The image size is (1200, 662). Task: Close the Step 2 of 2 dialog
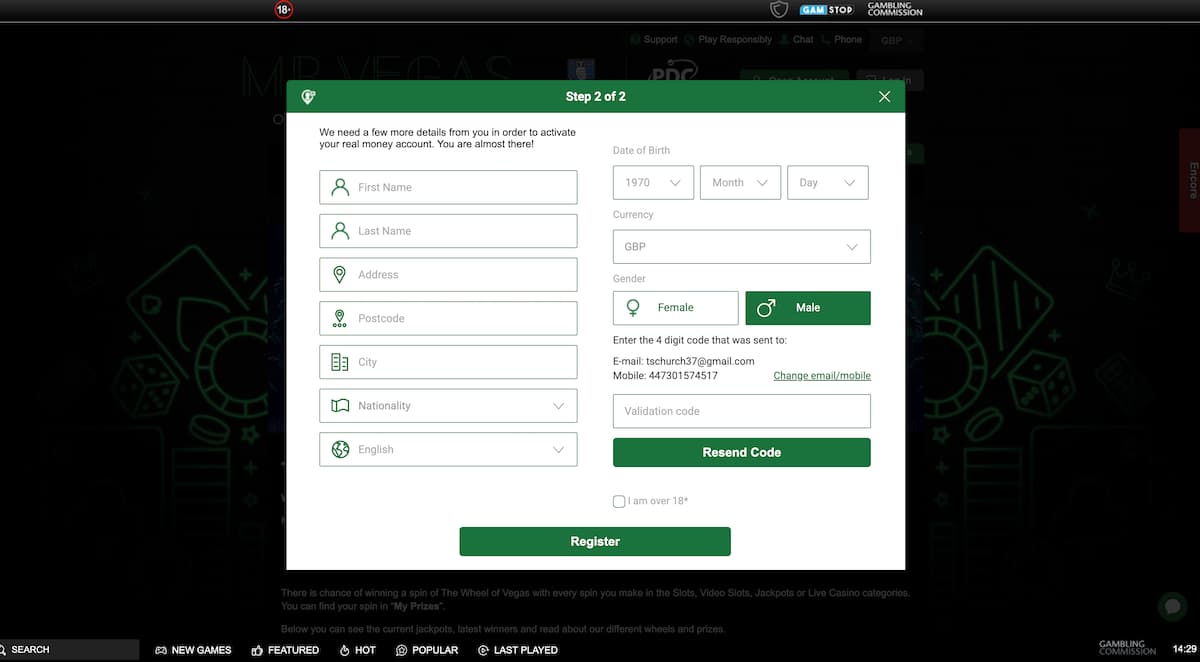[x=884, y=97]
